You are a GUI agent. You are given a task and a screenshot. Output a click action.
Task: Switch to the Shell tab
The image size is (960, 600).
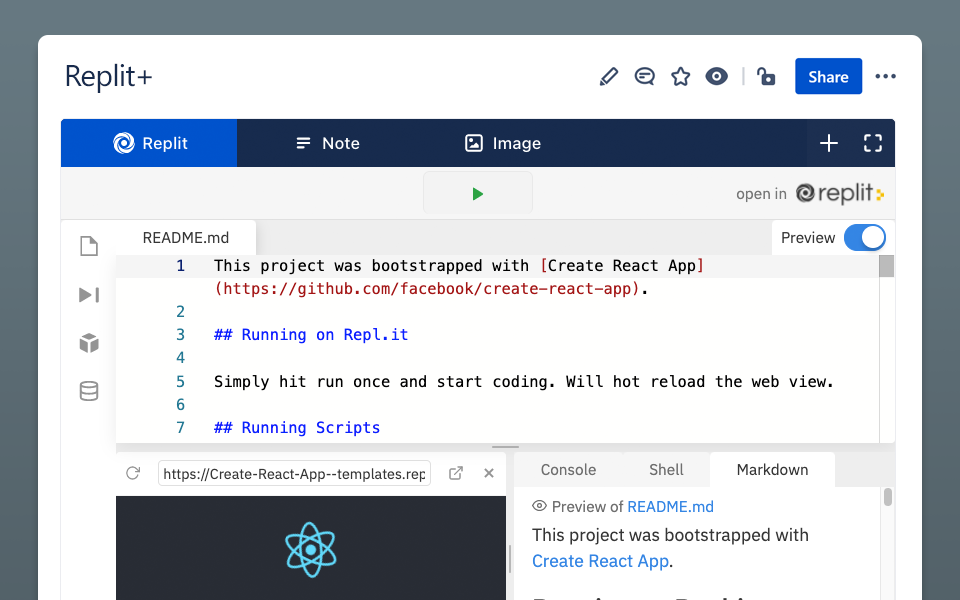tap(666, 470)
